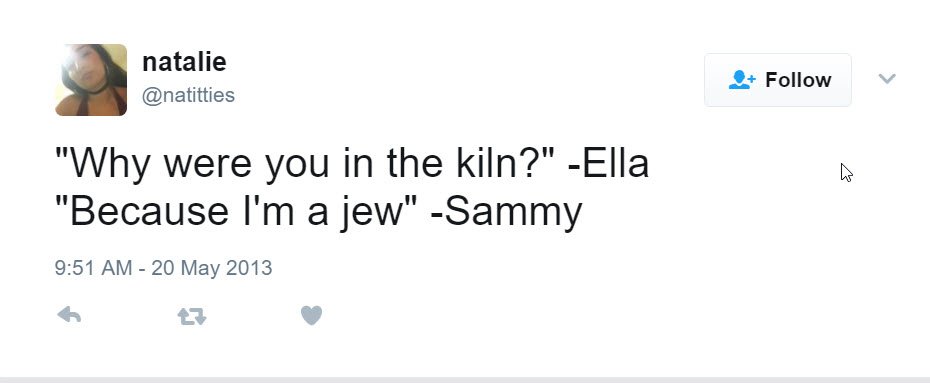
Task: Toggle retweet status for this tweet
Action: pos(192,317)
